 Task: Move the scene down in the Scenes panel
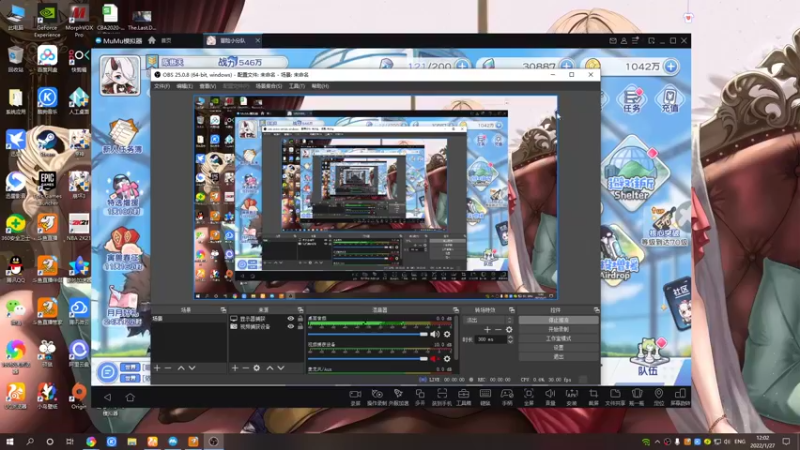click(x=192, y=368)
